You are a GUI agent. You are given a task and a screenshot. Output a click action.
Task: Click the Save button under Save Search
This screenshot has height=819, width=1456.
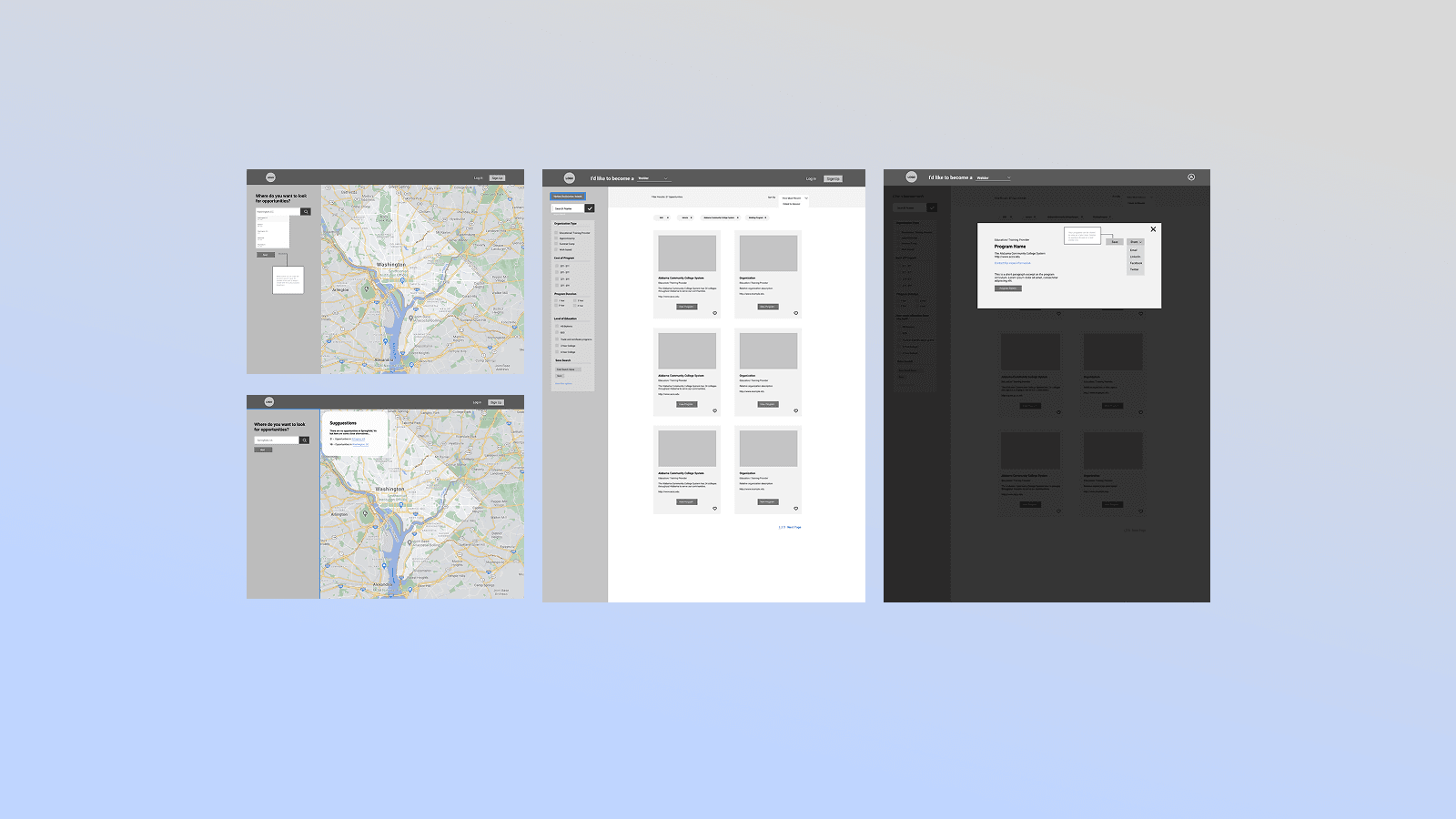click(x=560, y=376)
